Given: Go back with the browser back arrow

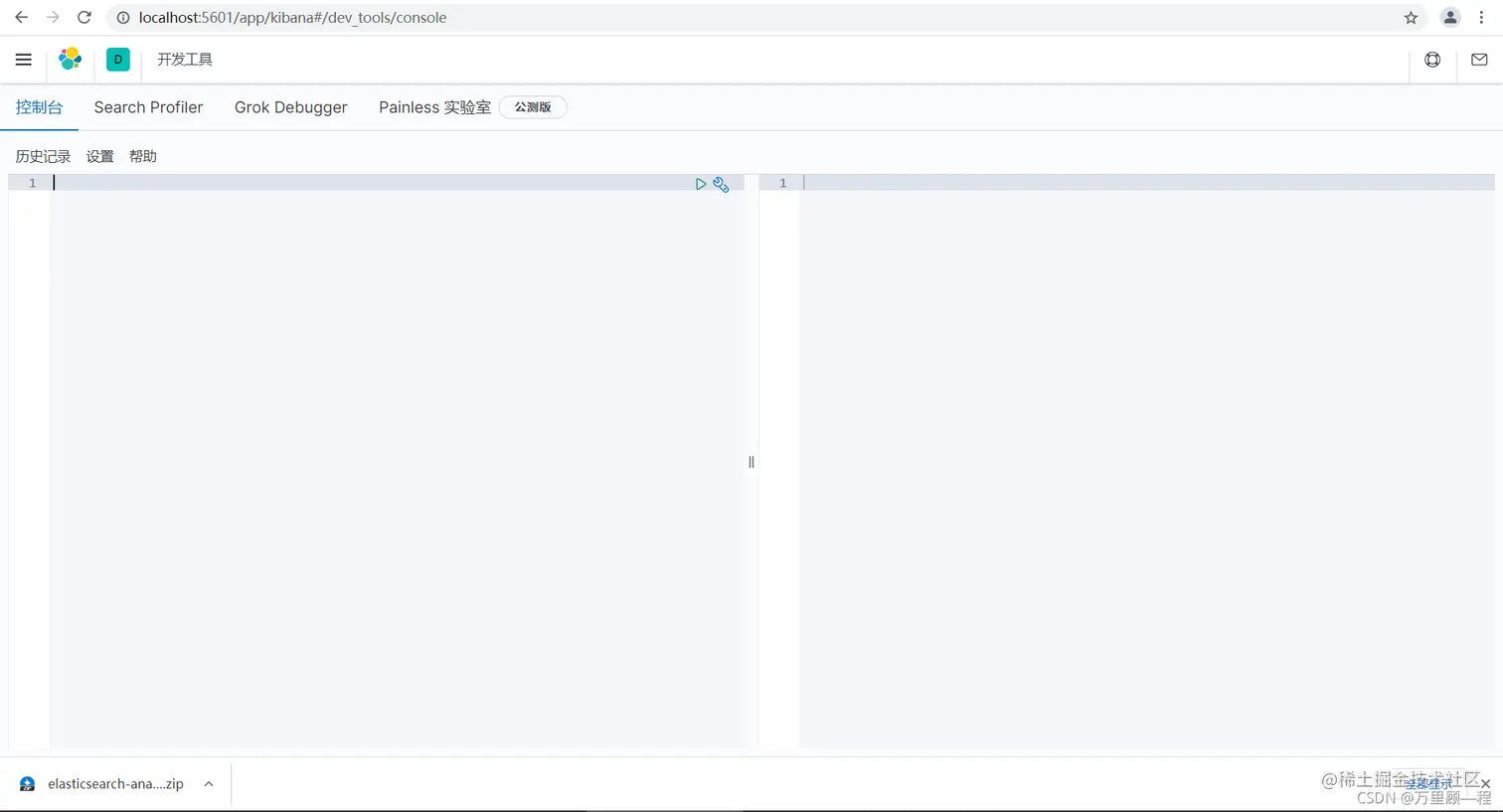Looking at the screenshot, I should point(21,18).
